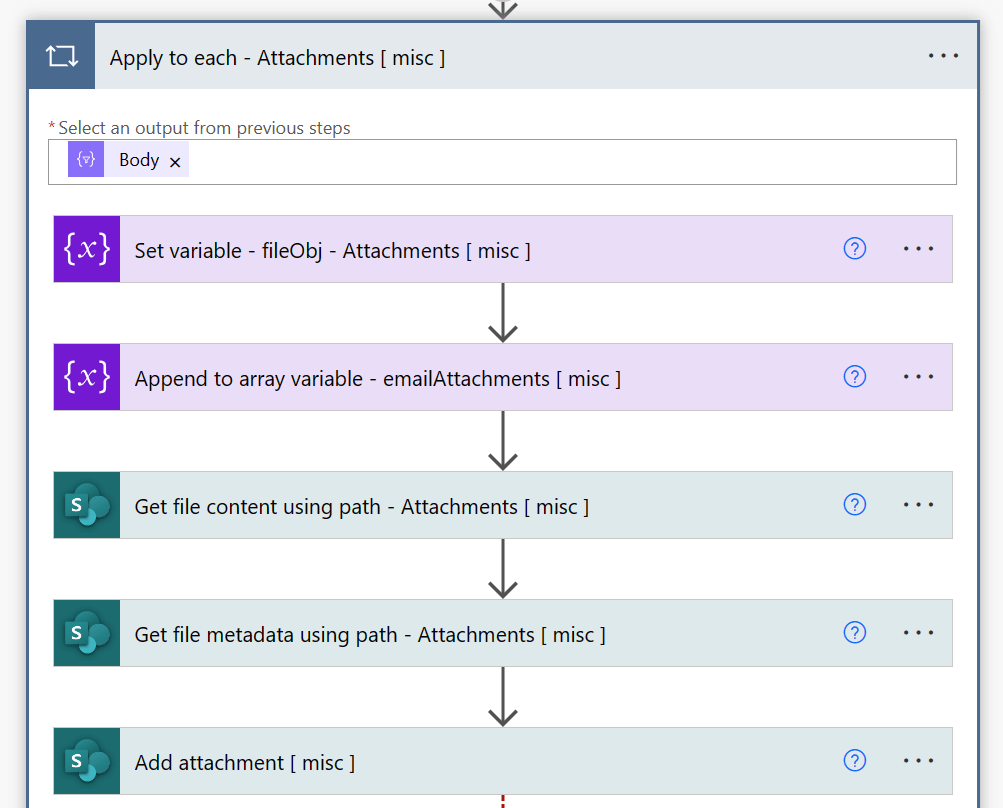Click the dynamic content icon on Body token
The image size is (1003, 808).
(x=85, y=159)
